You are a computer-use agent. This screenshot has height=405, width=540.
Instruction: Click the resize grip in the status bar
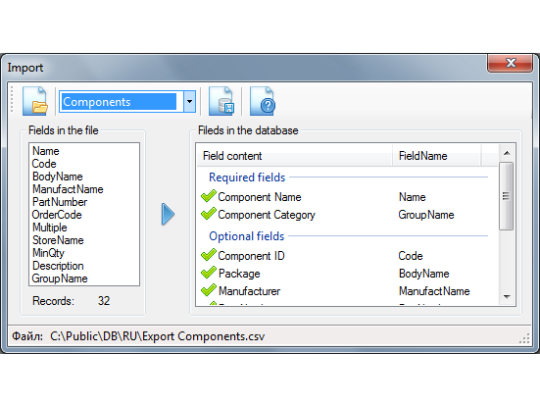coord(525,339)
